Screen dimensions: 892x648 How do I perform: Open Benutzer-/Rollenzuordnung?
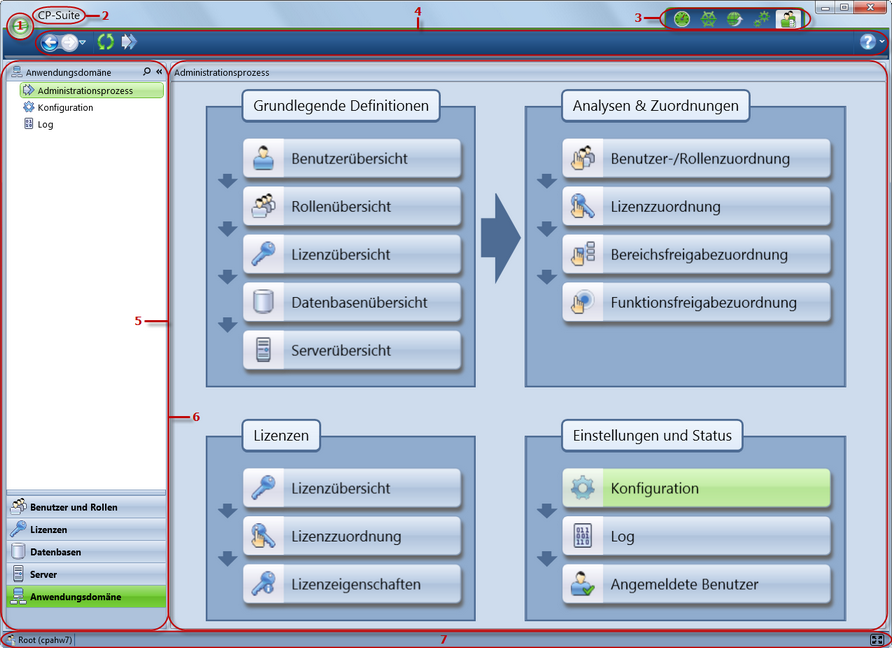696,158
